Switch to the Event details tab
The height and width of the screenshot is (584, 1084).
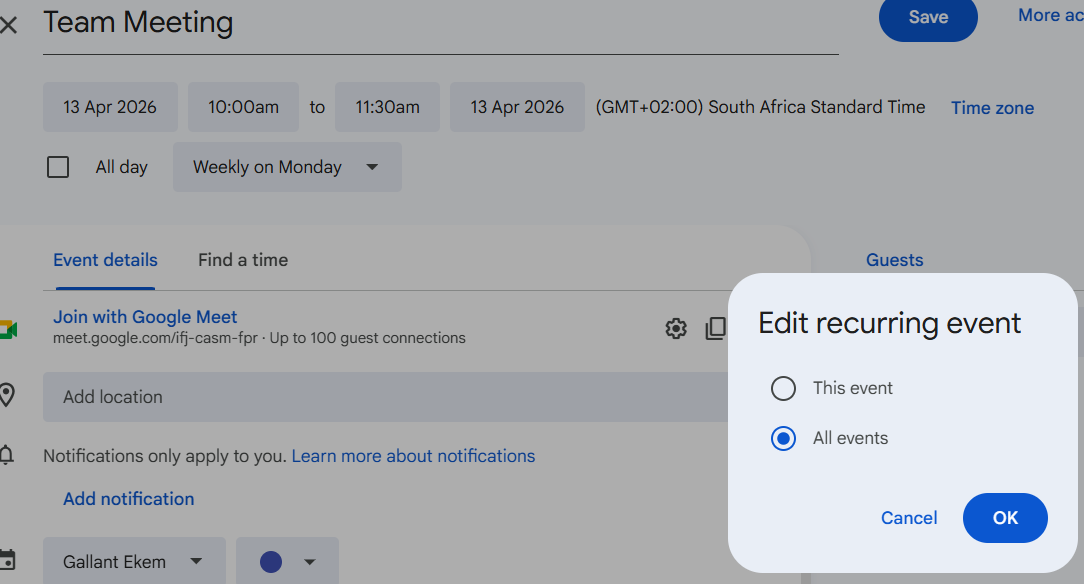(x=105, y=261)
